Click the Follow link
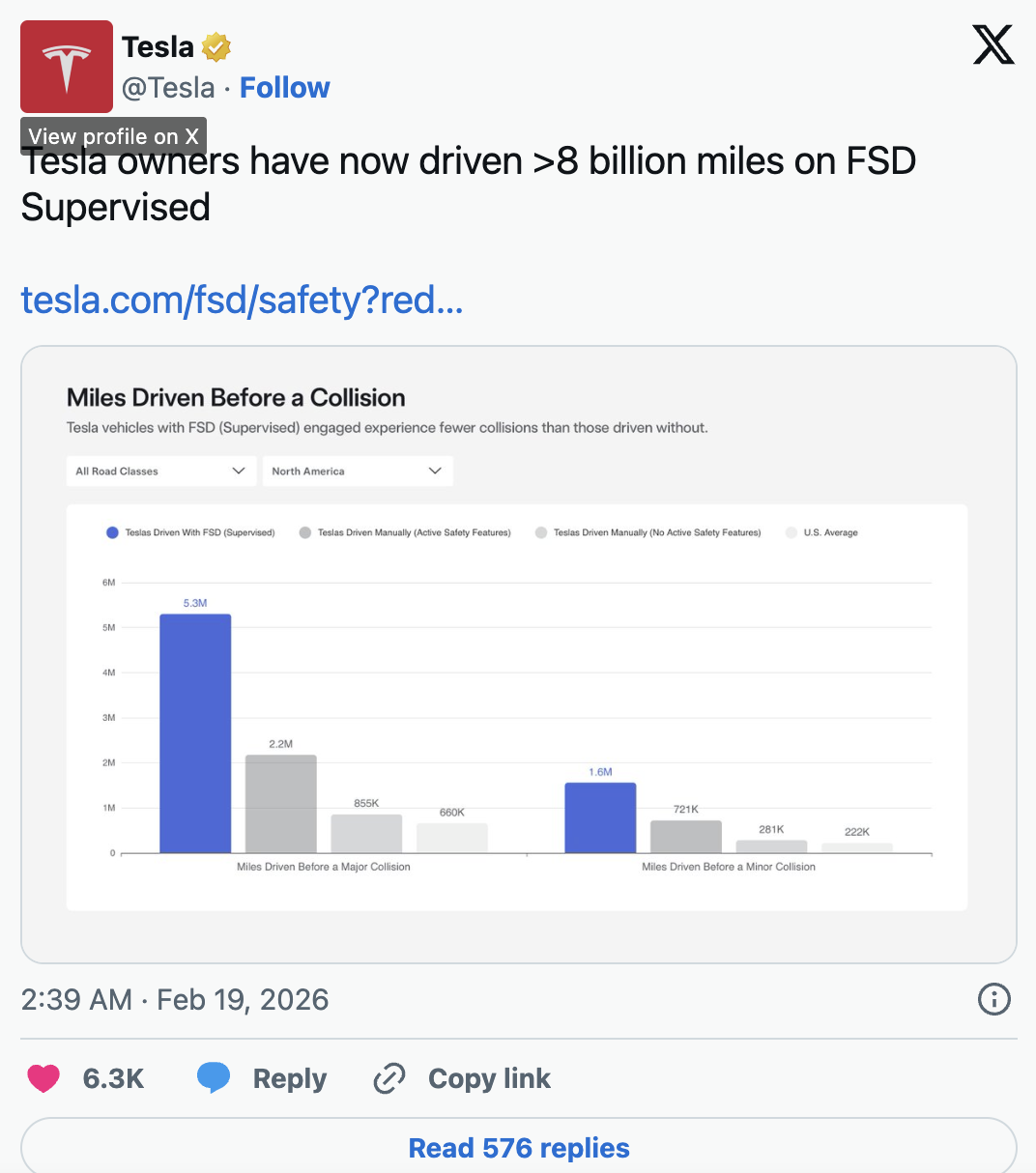The image size is (1036, 1173). (x=284, y=87)
